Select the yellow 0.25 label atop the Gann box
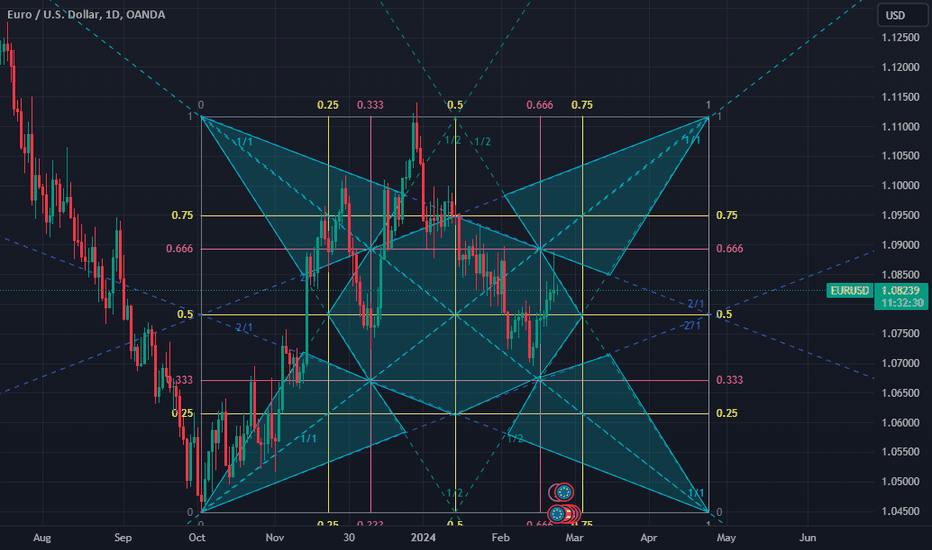The image size is (932, 550). 328,105
